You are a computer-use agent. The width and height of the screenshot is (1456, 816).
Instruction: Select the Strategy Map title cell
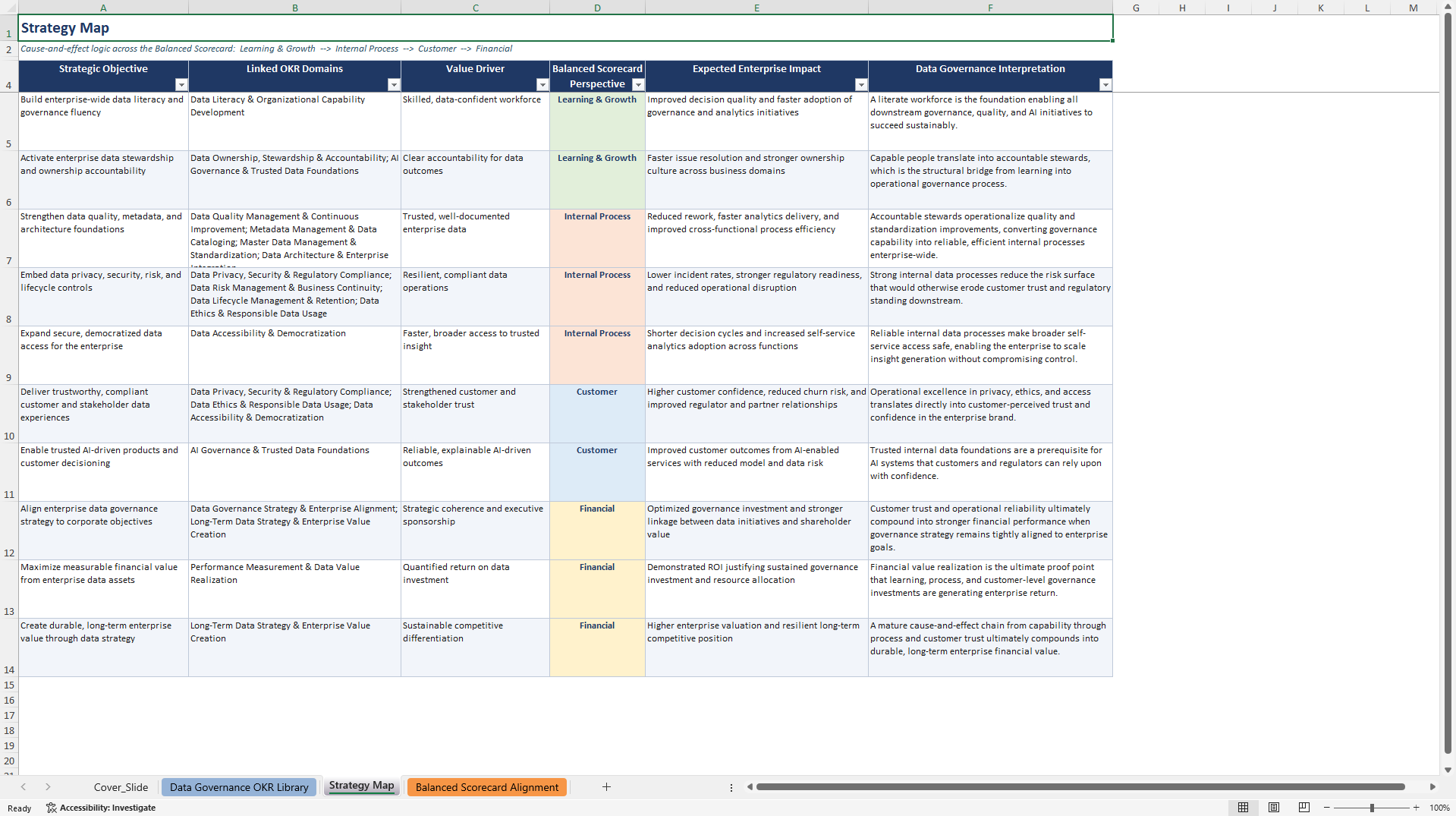565,28
